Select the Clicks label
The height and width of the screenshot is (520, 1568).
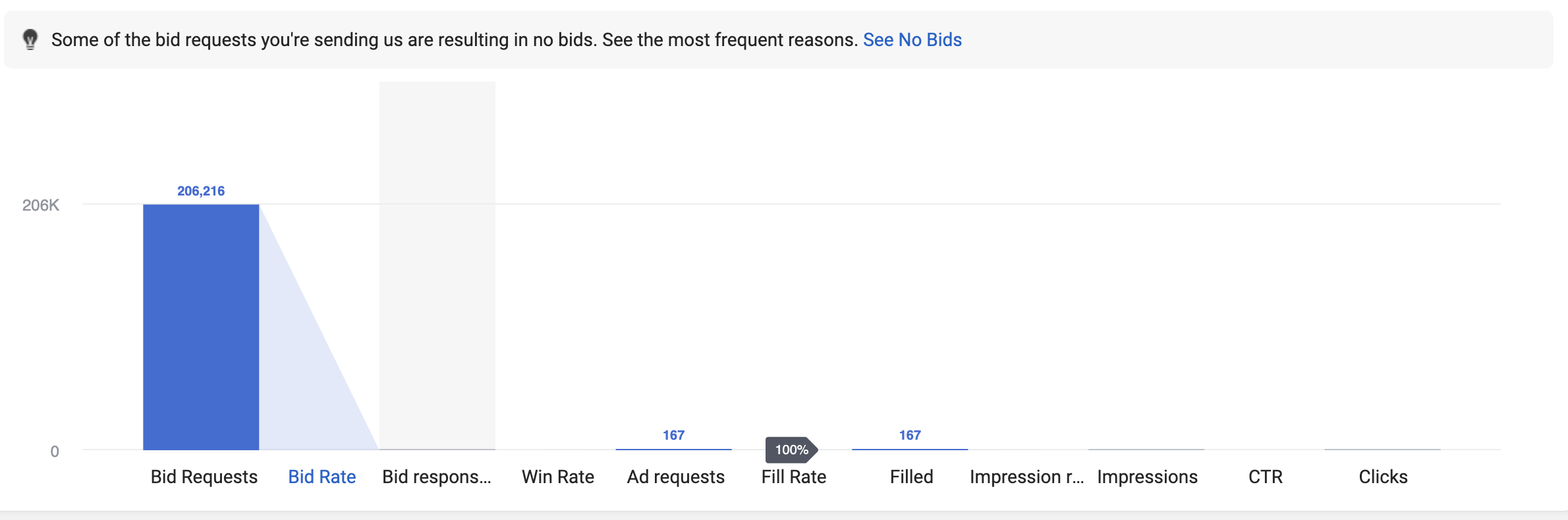pos(1383,477)
